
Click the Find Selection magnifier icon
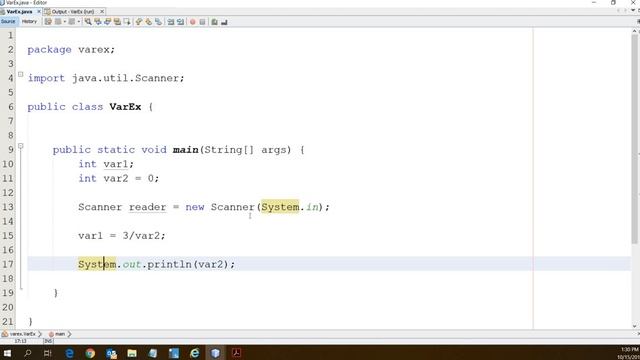88,22
